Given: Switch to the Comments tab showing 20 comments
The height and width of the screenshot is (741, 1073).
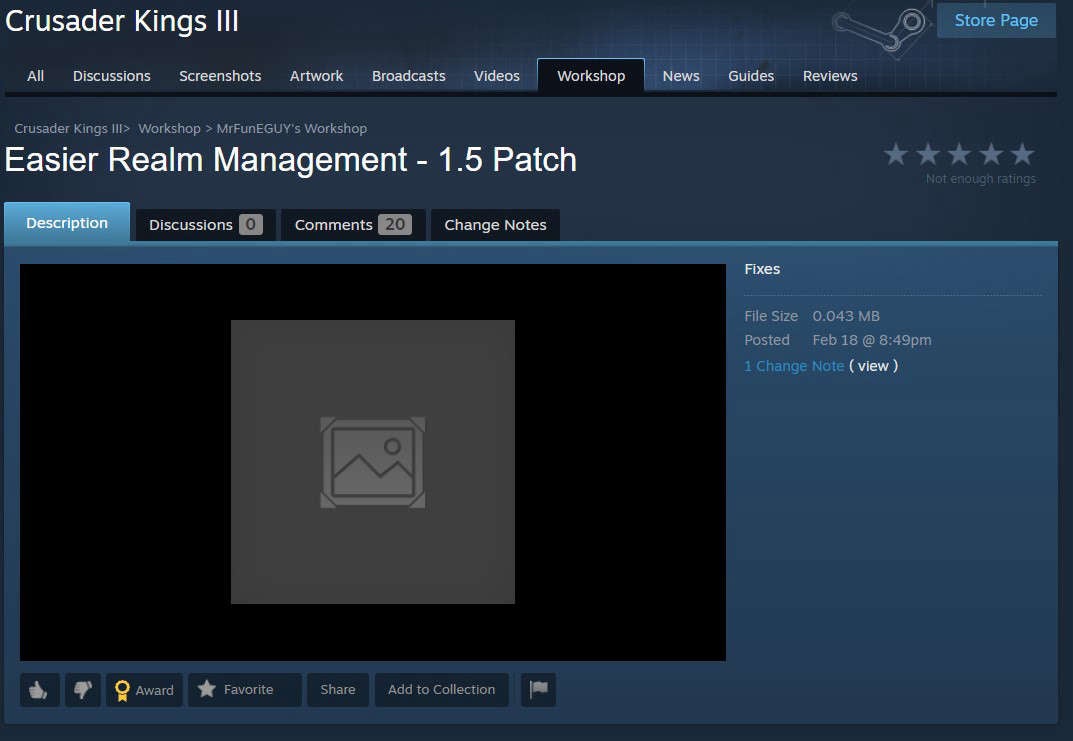Looking at the screenshot, I should [x=352, y=224].
